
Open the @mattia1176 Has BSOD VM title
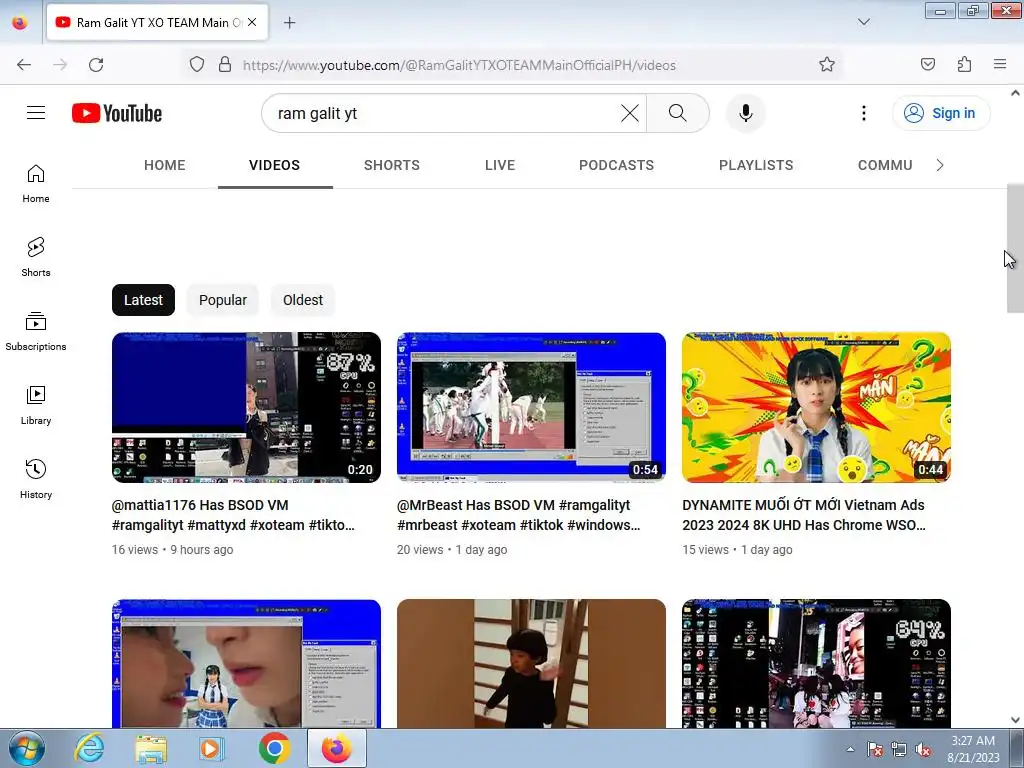[233, 515]
